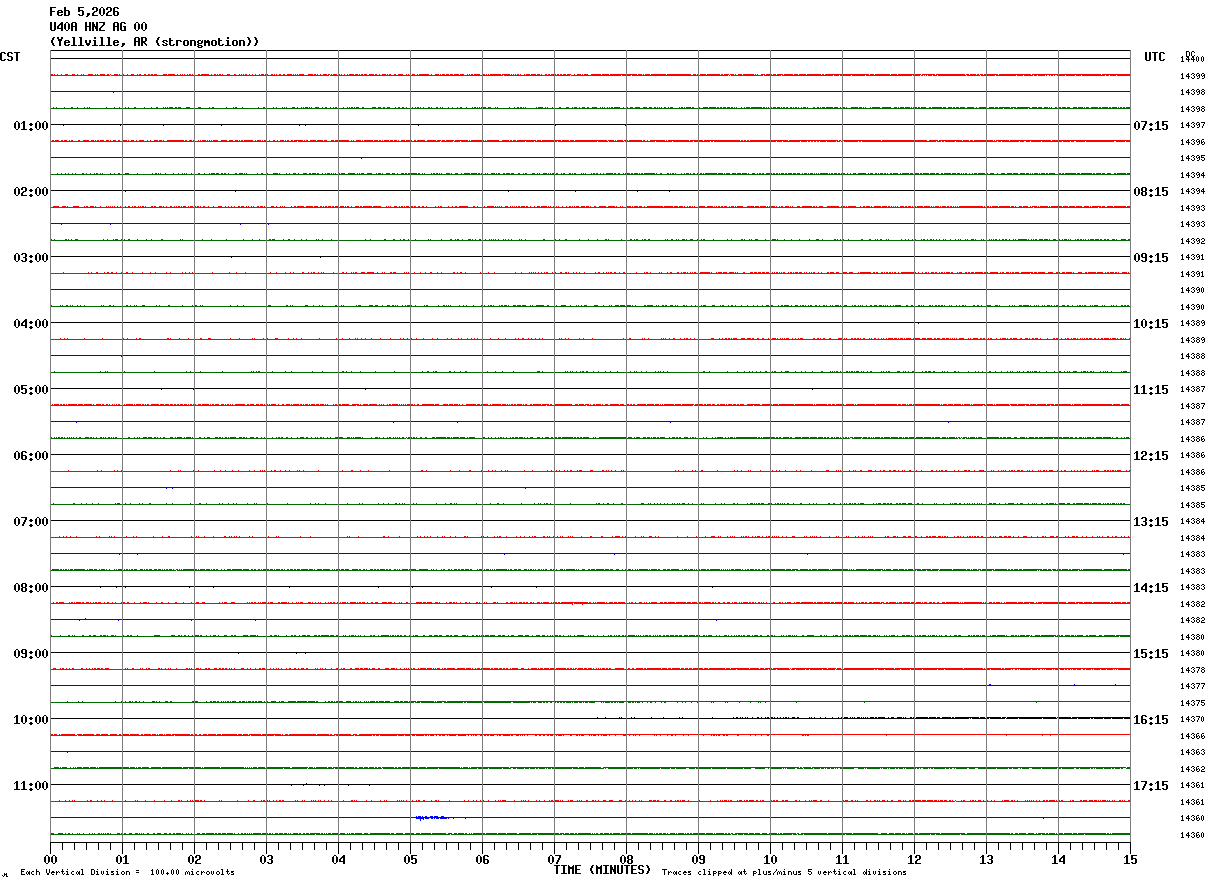The image size is (1210, 886).
Task: Click the DC value 14363
Action: (x=1192, y=752)
